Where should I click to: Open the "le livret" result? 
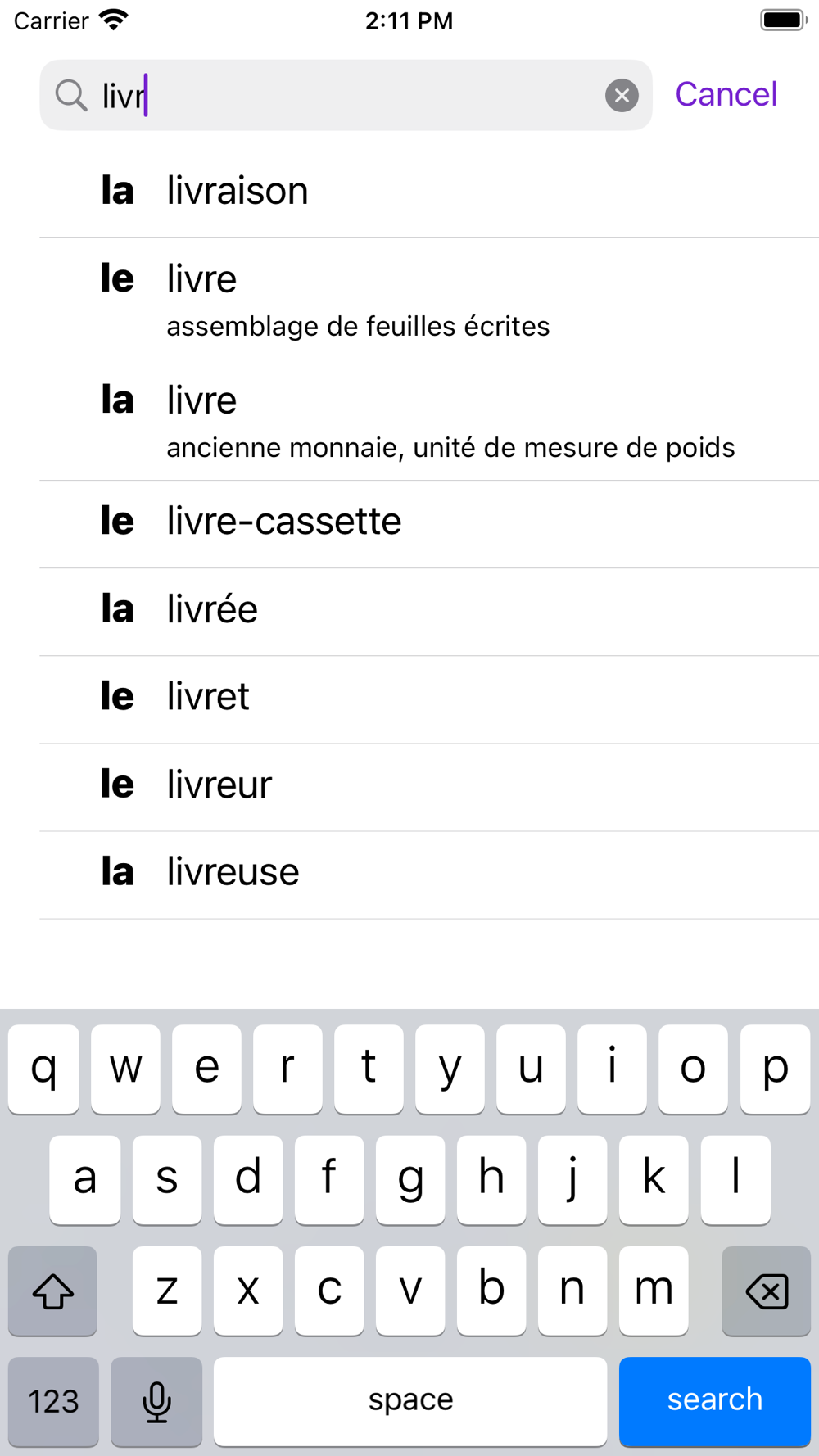click(429, 699)
